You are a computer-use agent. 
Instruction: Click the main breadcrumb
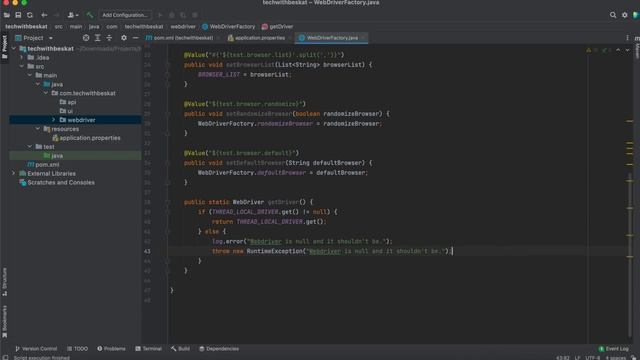pyautogui.click(x=76, y=27)
